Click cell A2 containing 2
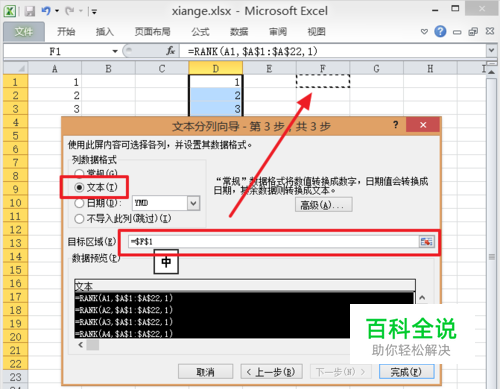Screen dimensions: 500x389 tap(55, 95)
